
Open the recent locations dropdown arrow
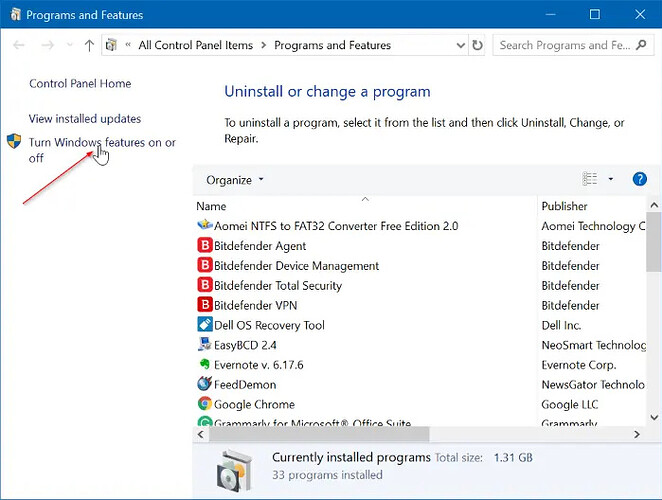point(70,45)
